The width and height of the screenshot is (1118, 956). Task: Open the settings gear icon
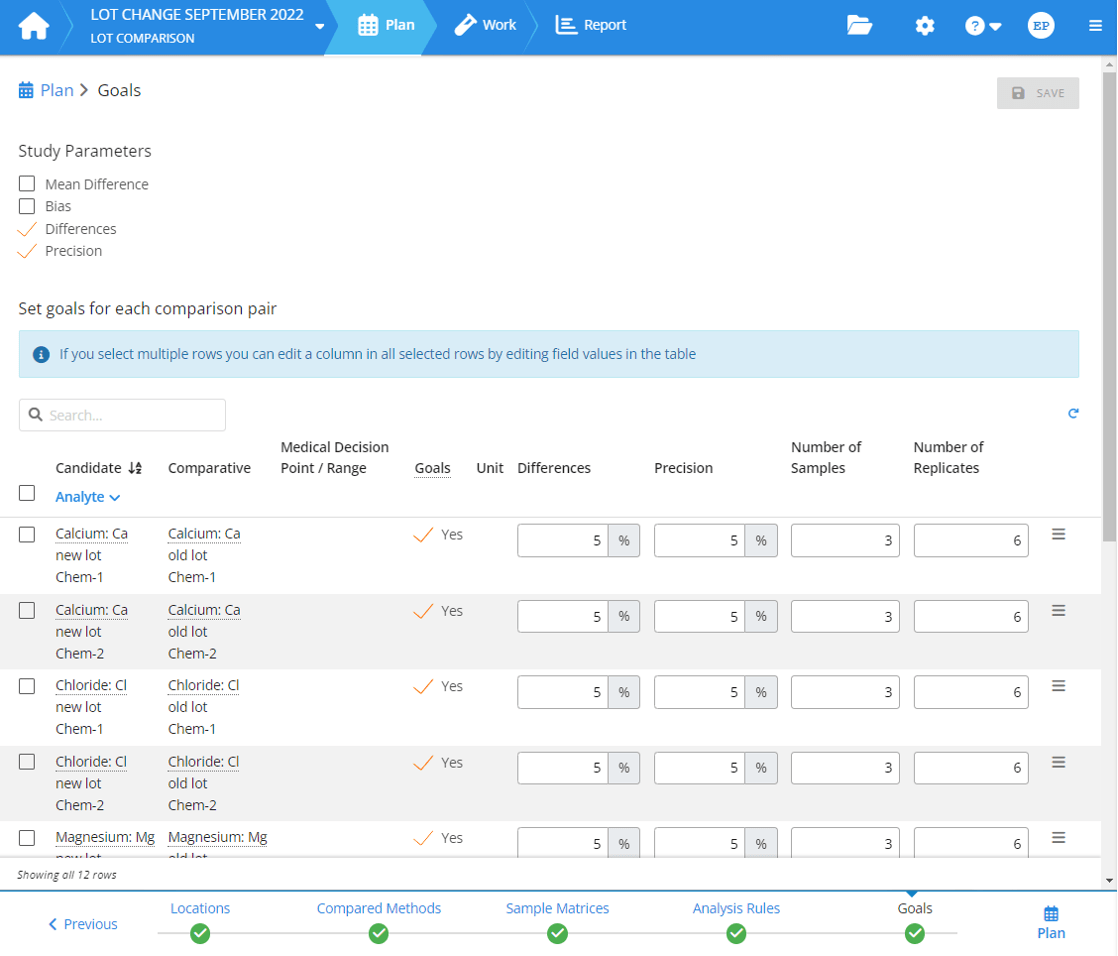pos(924,26)
